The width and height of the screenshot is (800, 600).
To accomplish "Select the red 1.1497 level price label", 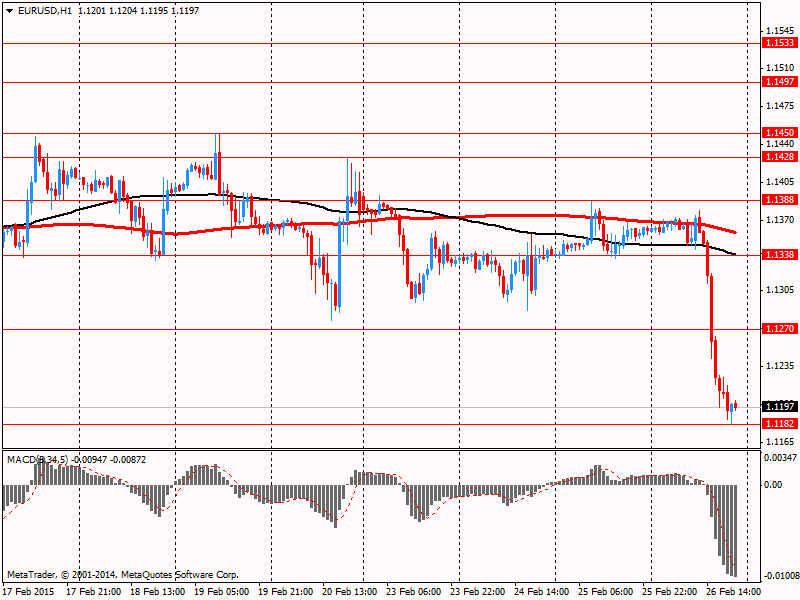I will pos(779,82).
